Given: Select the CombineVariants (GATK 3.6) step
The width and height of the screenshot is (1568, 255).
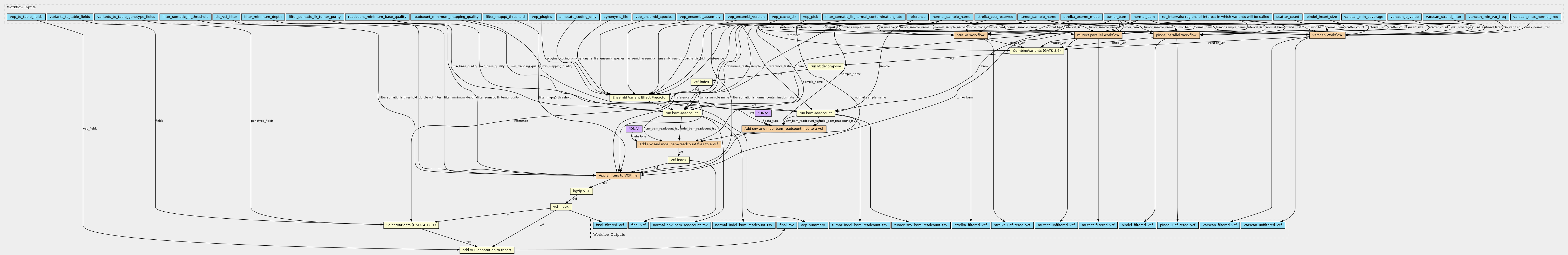Looking at the screenshot, I should pos(1037,51).
